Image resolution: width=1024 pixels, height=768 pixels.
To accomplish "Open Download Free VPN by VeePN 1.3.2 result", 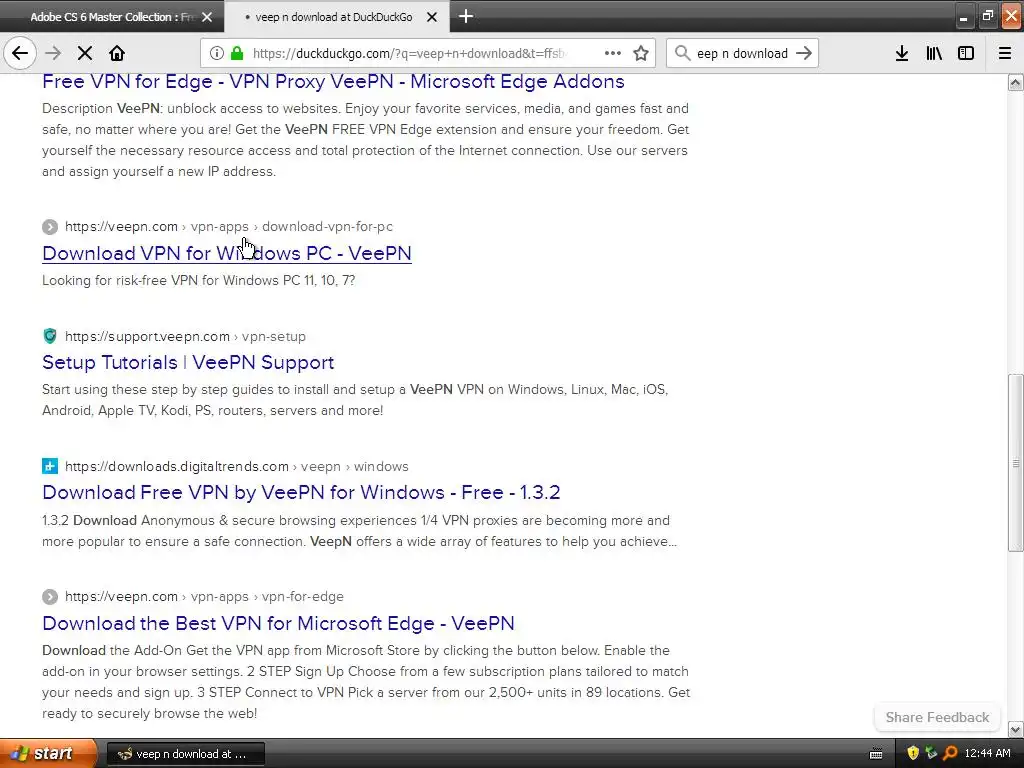I will click(x=301, y=492).
